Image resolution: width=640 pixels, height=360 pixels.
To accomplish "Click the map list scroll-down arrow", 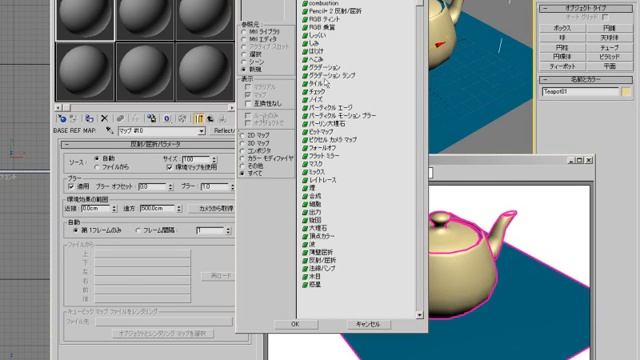I will [420, 315].
